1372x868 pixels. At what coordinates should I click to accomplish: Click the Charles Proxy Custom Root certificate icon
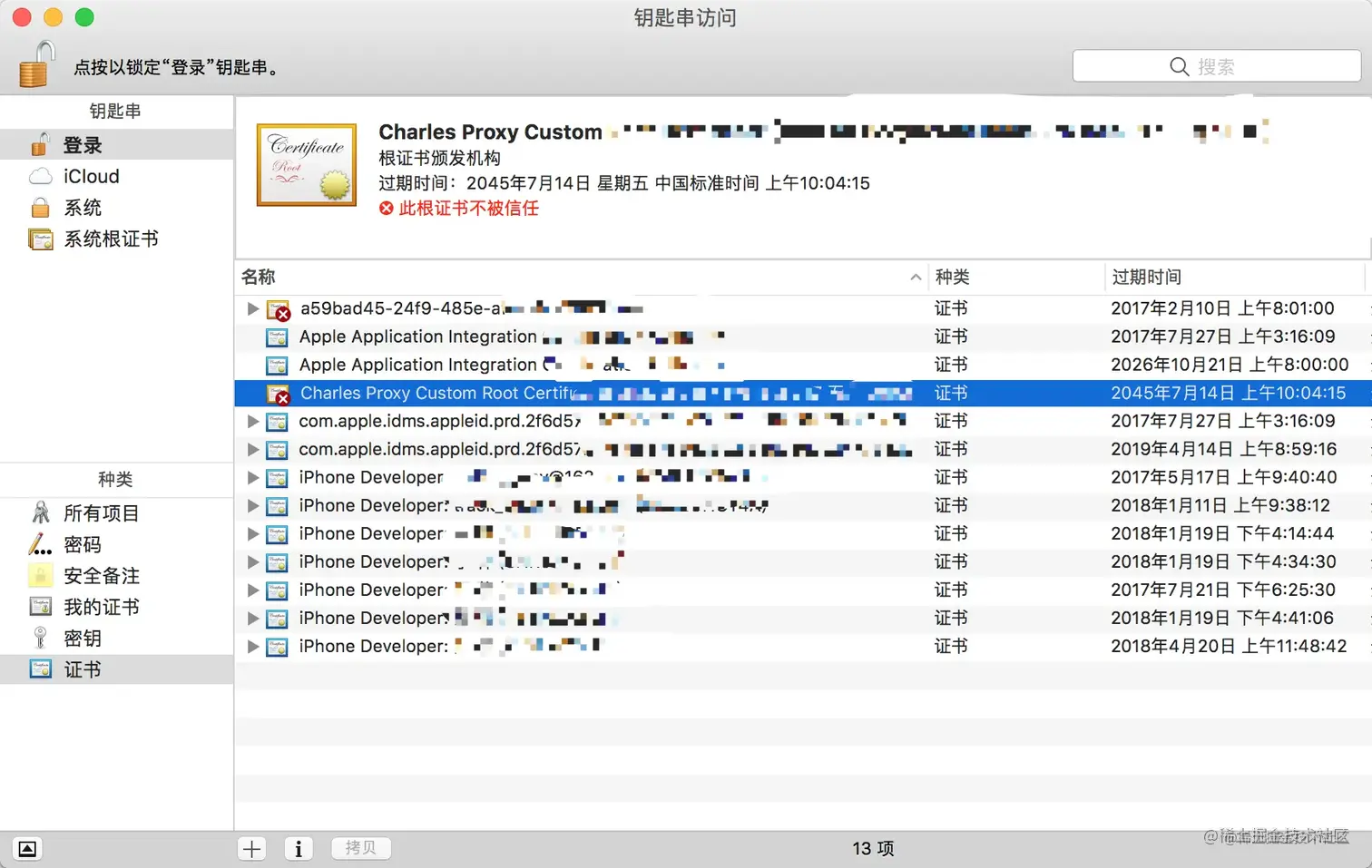pyautogui.click(x=279, y=395)
